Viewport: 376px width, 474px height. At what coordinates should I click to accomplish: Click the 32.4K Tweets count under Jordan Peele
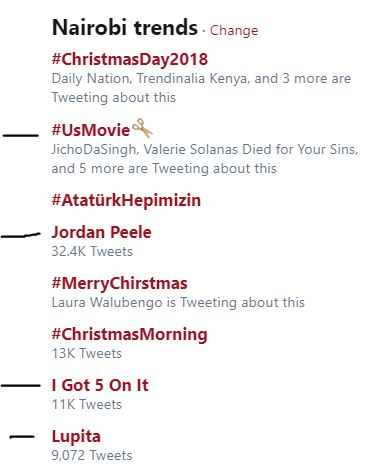(x=92, y=251)
